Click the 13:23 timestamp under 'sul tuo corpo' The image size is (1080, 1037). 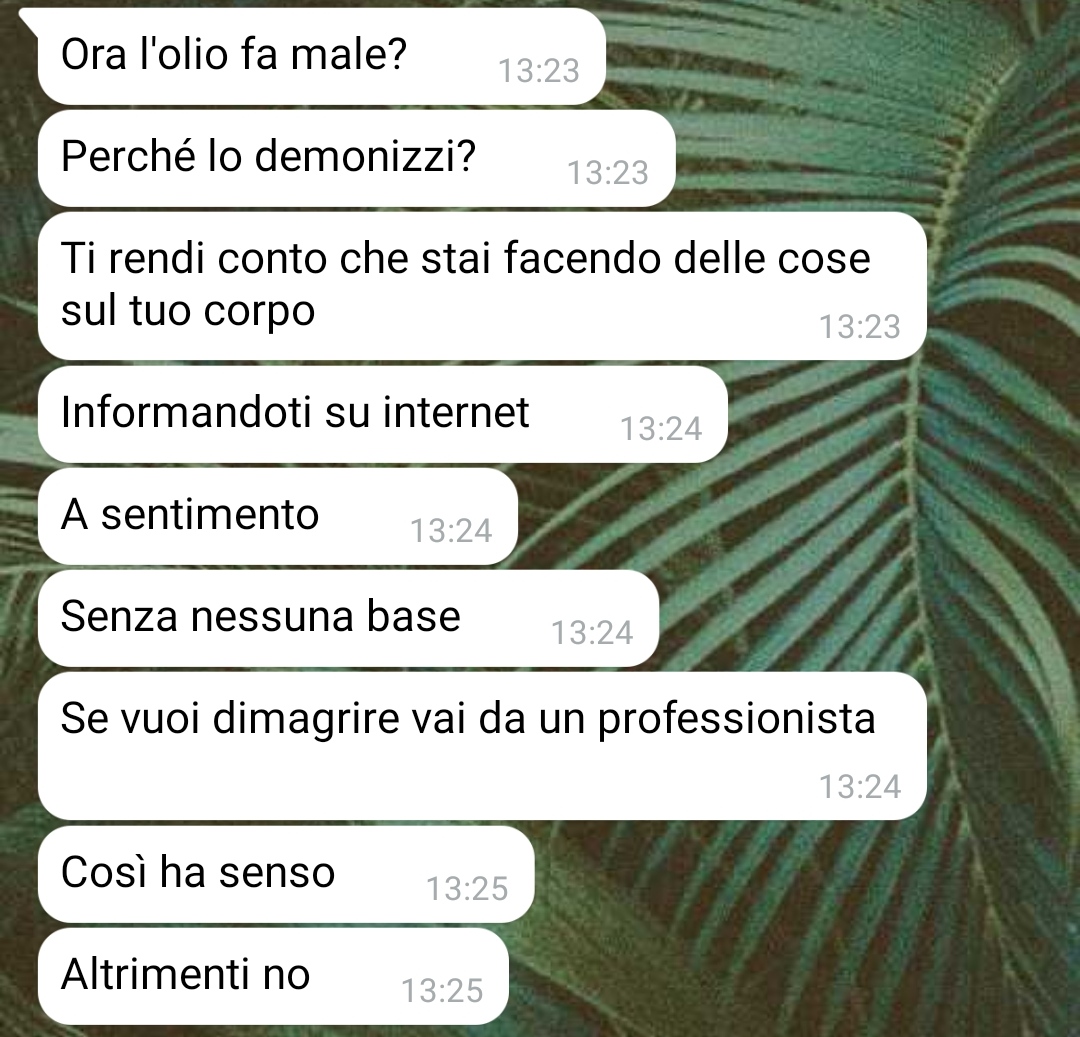860,326
